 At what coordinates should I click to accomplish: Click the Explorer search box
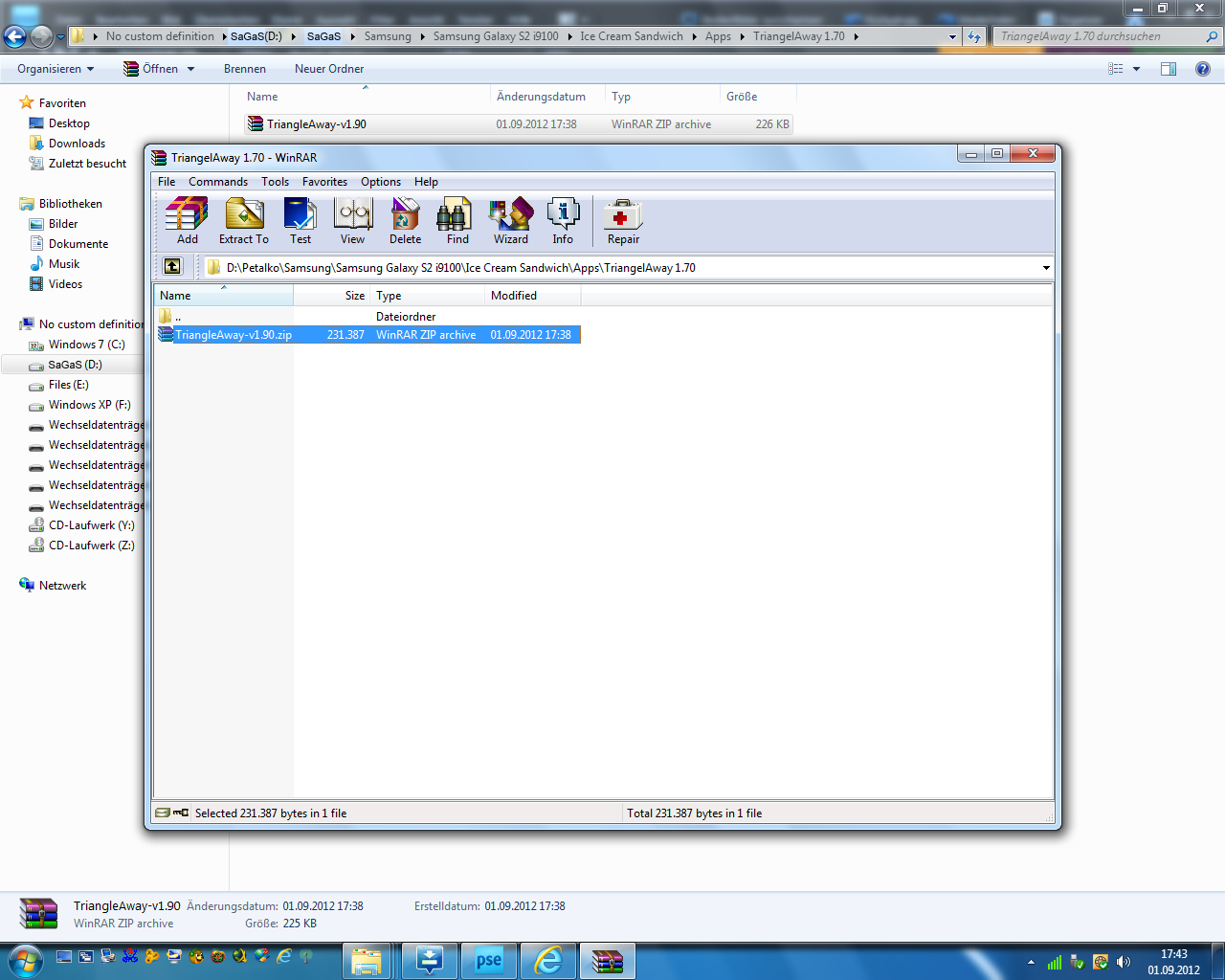[x=1107, y=36]
